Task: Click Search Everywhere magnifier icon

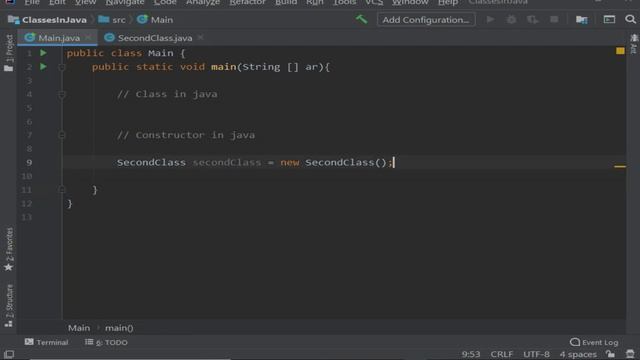Action: coord(630,20)
